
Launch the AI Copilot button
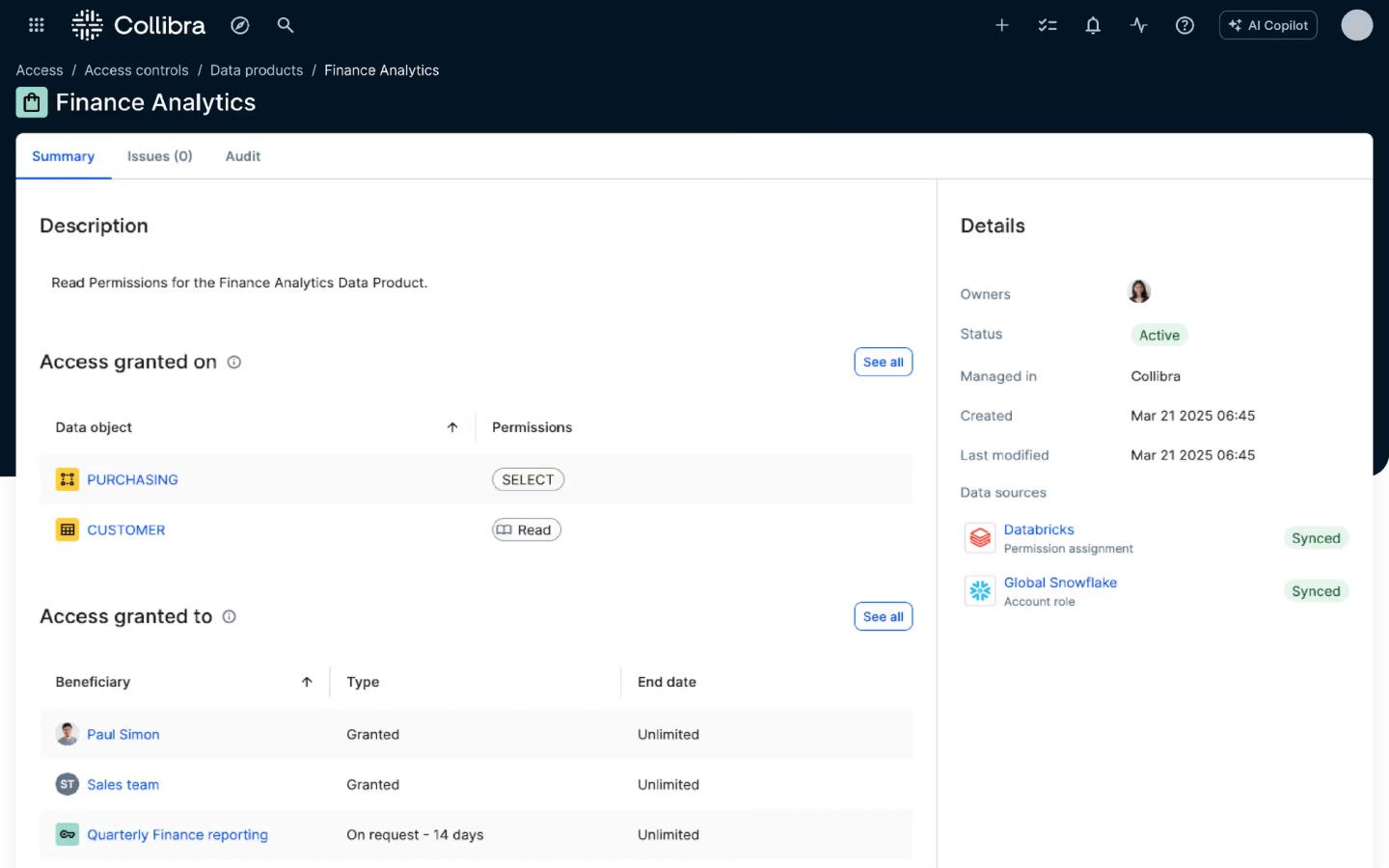tap(1268, 25)
